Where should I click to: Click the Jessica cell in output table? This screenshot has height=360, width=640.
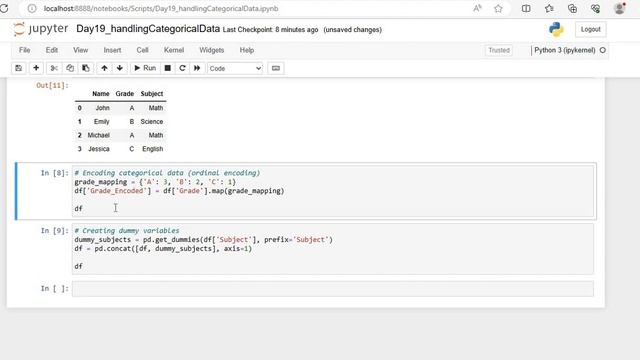pyautogui.click(x=99, y=149)
